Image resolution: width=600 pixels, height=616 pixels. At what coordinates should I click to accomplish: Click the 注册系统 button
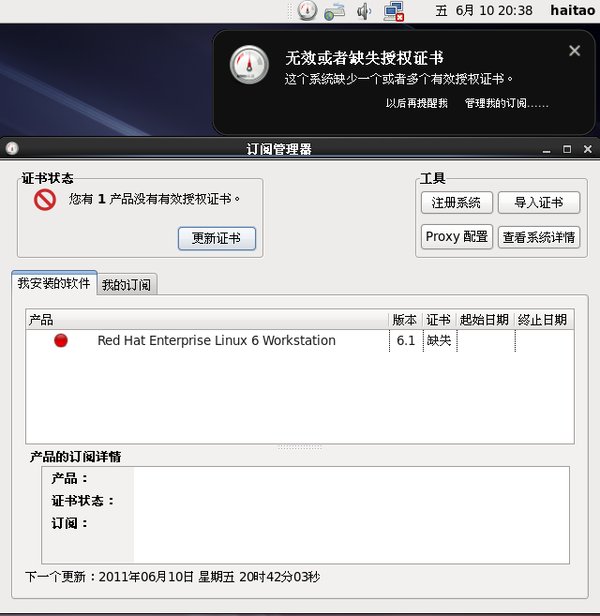(x=457, y=203)
